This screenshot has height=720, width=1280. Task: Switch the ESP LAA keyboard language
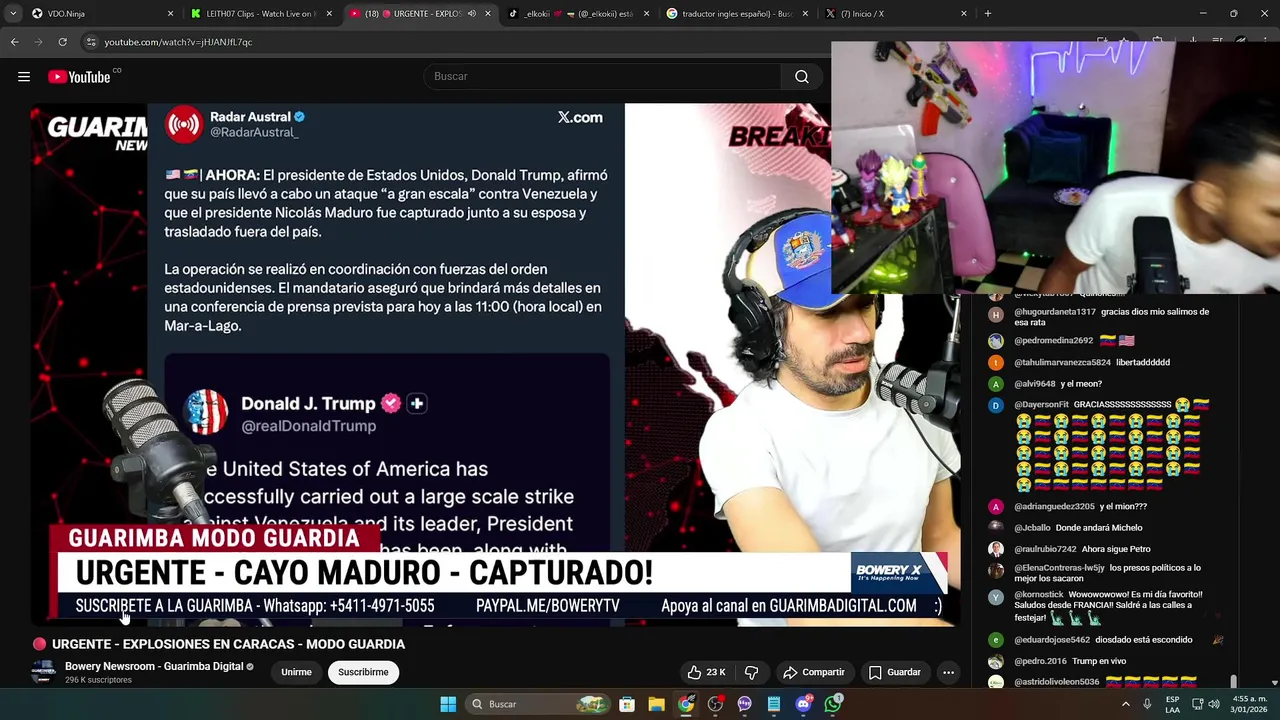tap(1172, 704)
